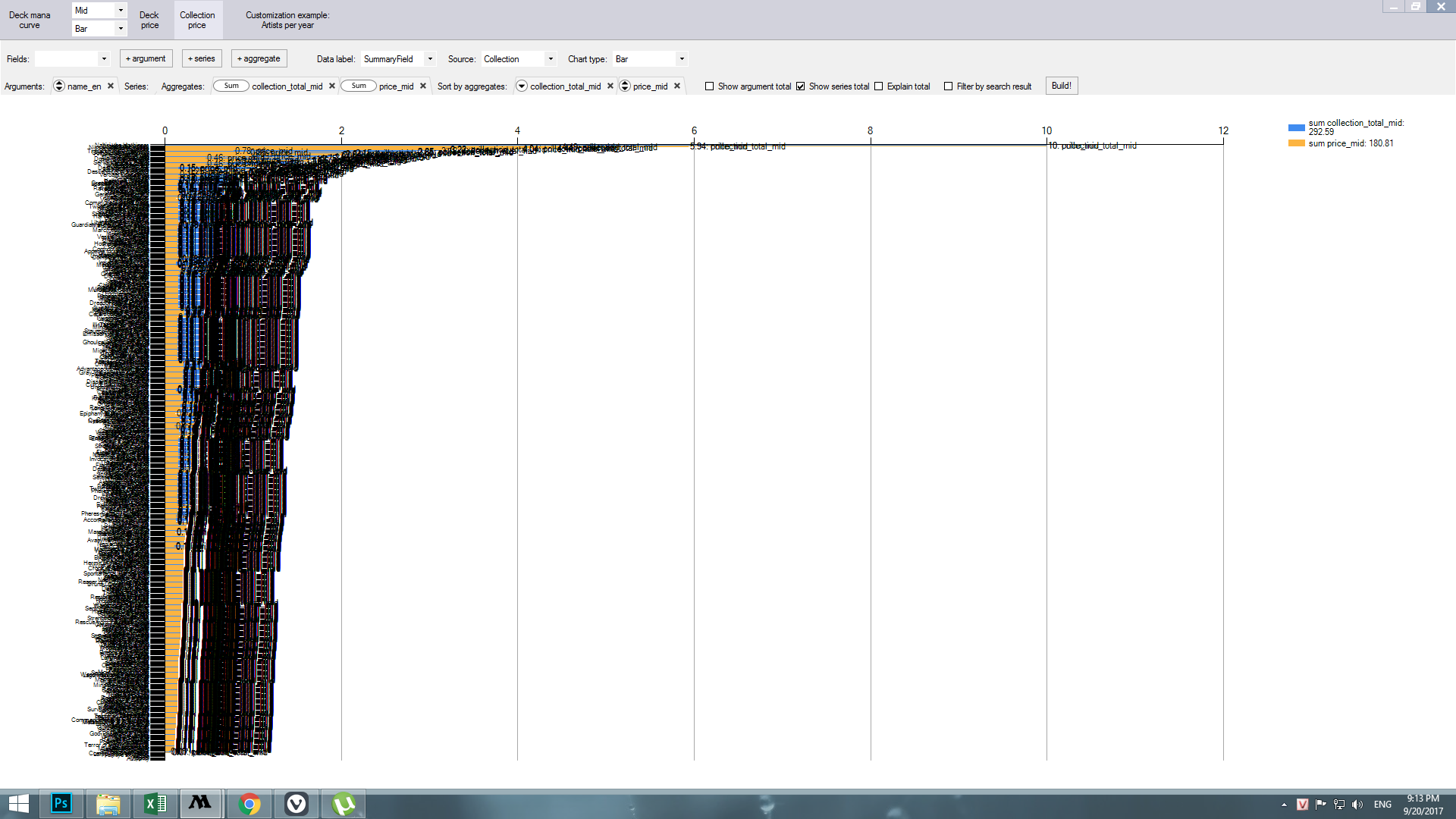1456x819 pixels.
Task: Click sort order icon for collection_total_mid sort
Action: pos(522,86)
